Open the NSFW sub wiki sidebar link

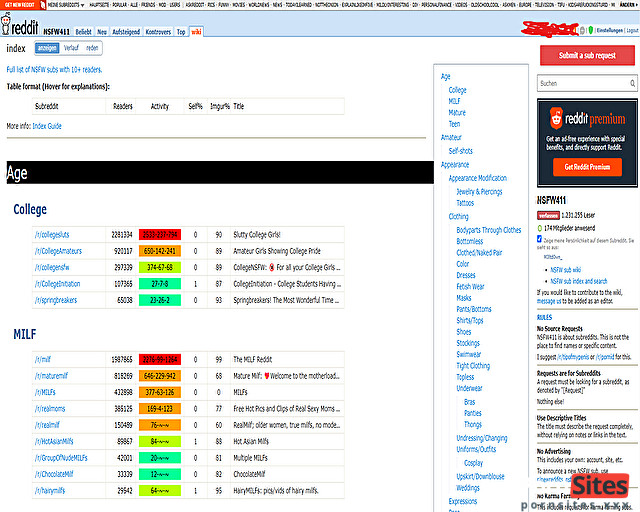point(565,269)
